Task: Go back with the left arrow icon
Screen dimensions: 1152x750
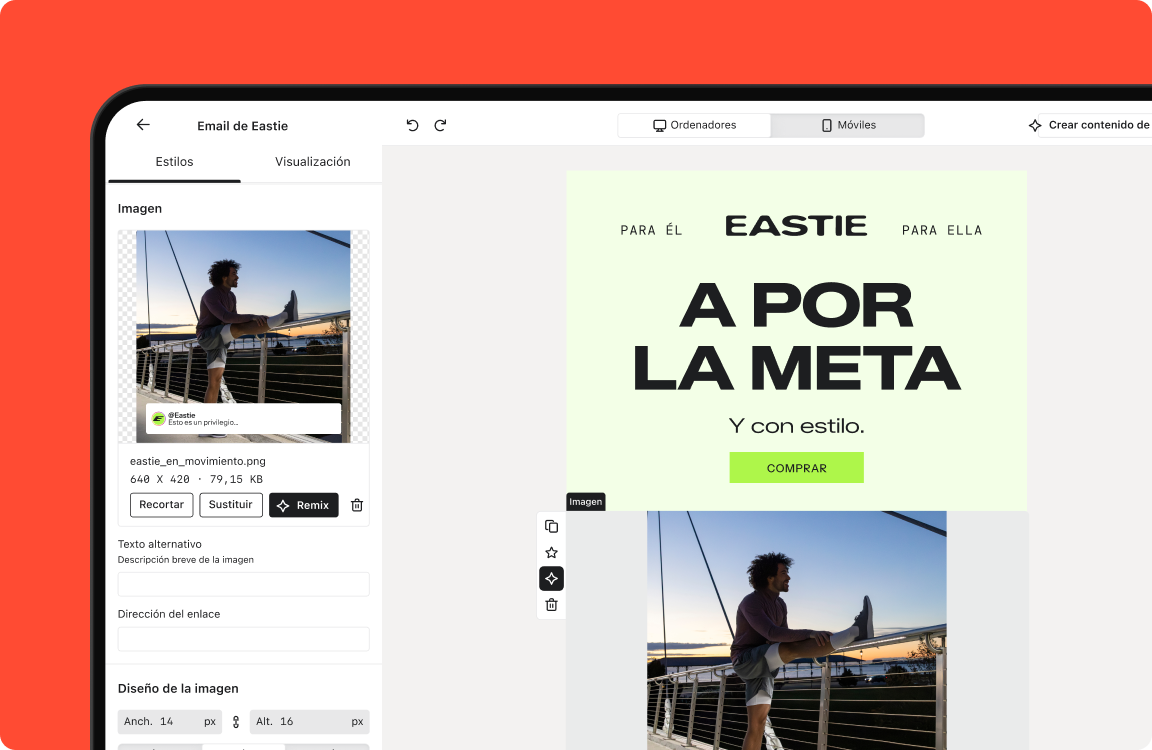Action: (x=143, y=125)
